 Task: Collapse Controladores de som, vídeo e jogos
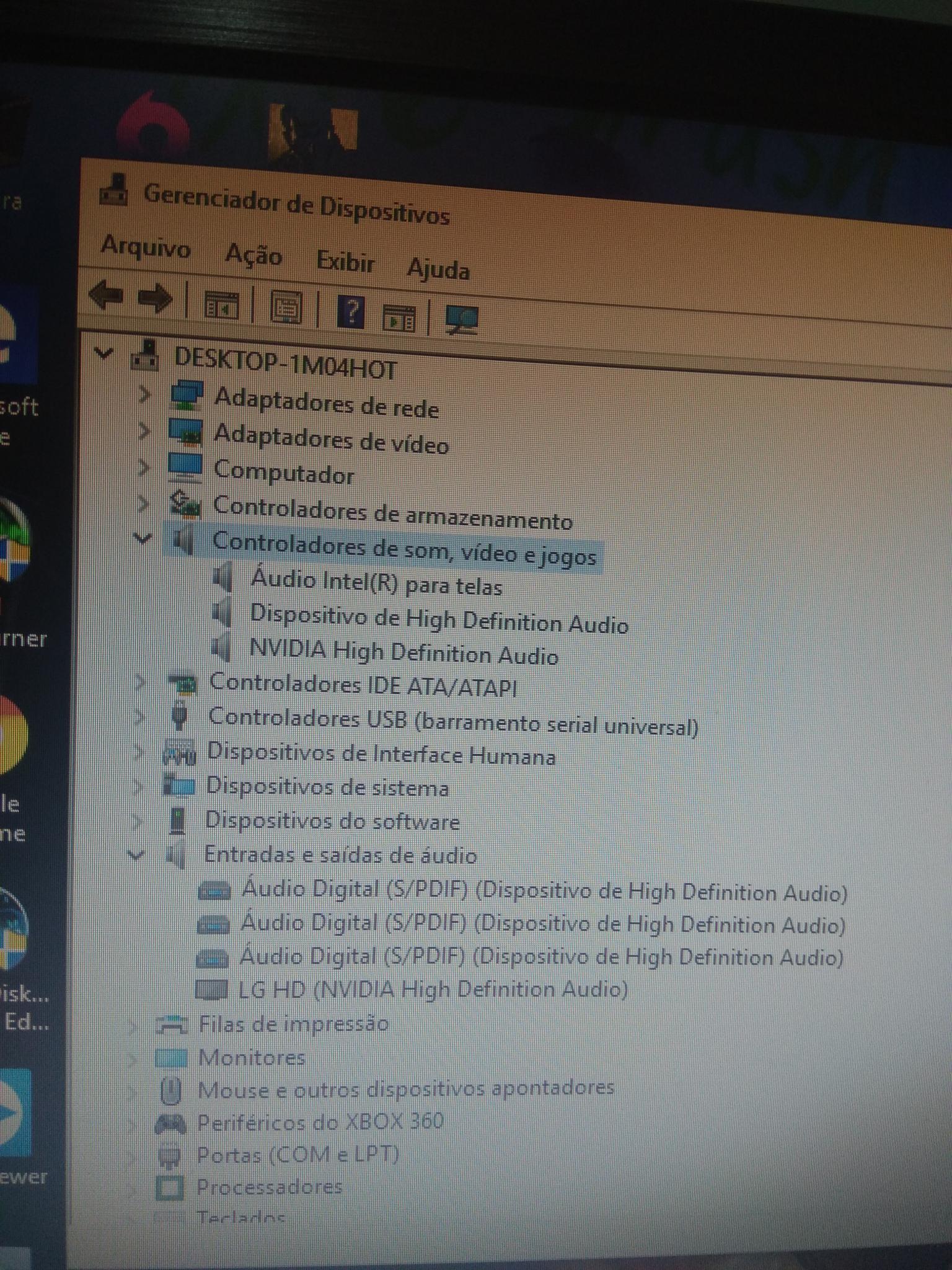point(143,539)
